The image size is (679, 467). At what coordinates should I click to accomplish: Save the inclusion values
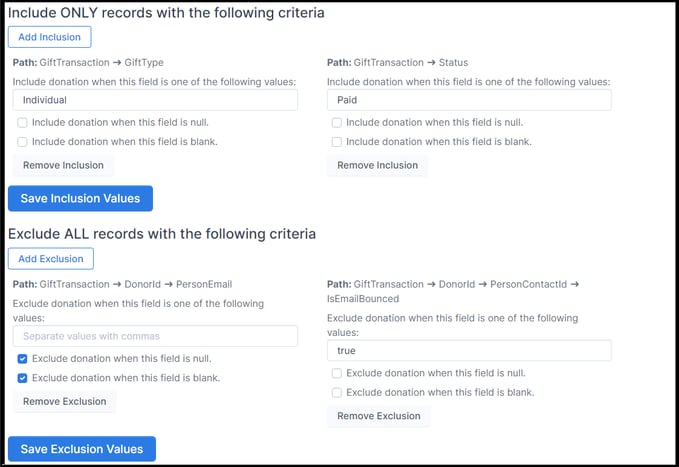pos(80,198)
